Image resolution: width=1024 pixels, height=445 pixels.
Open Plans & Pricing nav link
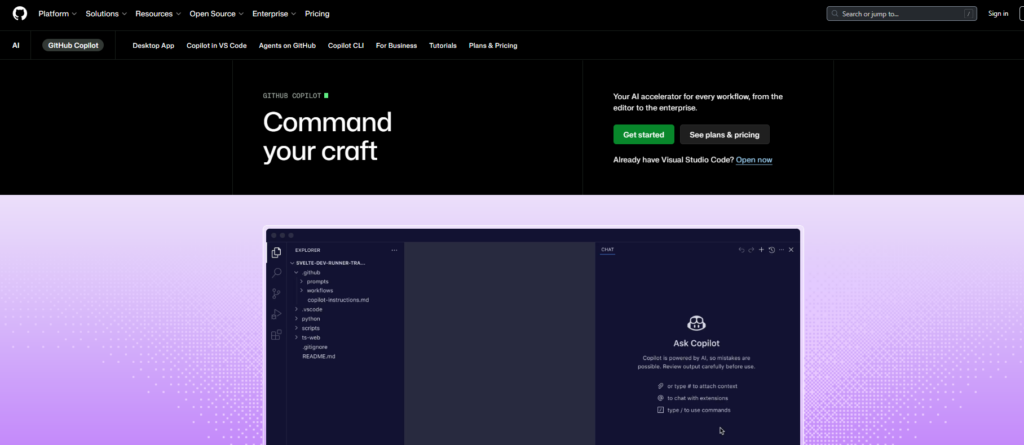pos(493,46)
